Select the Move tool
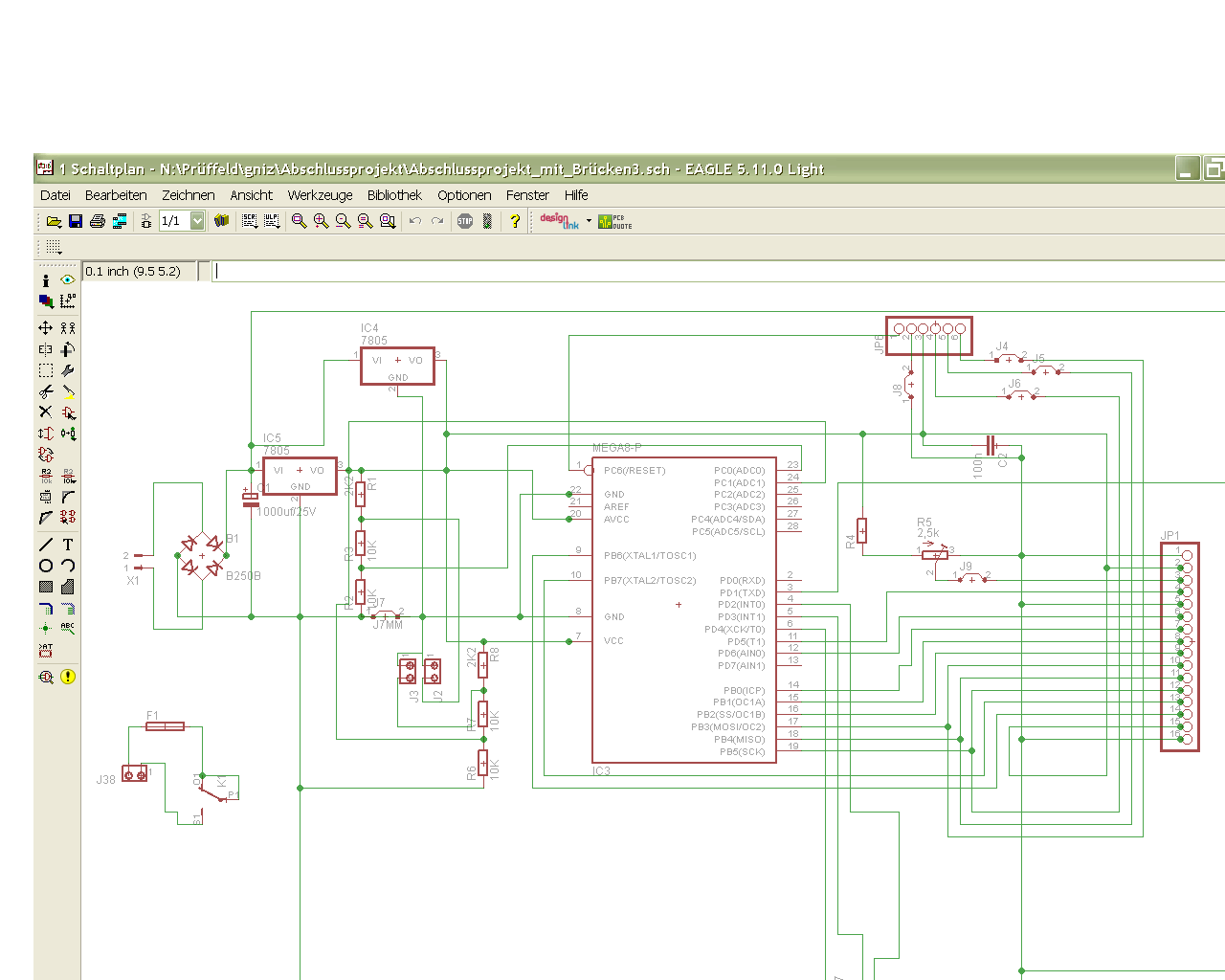1225x980 pixels. 45,327
